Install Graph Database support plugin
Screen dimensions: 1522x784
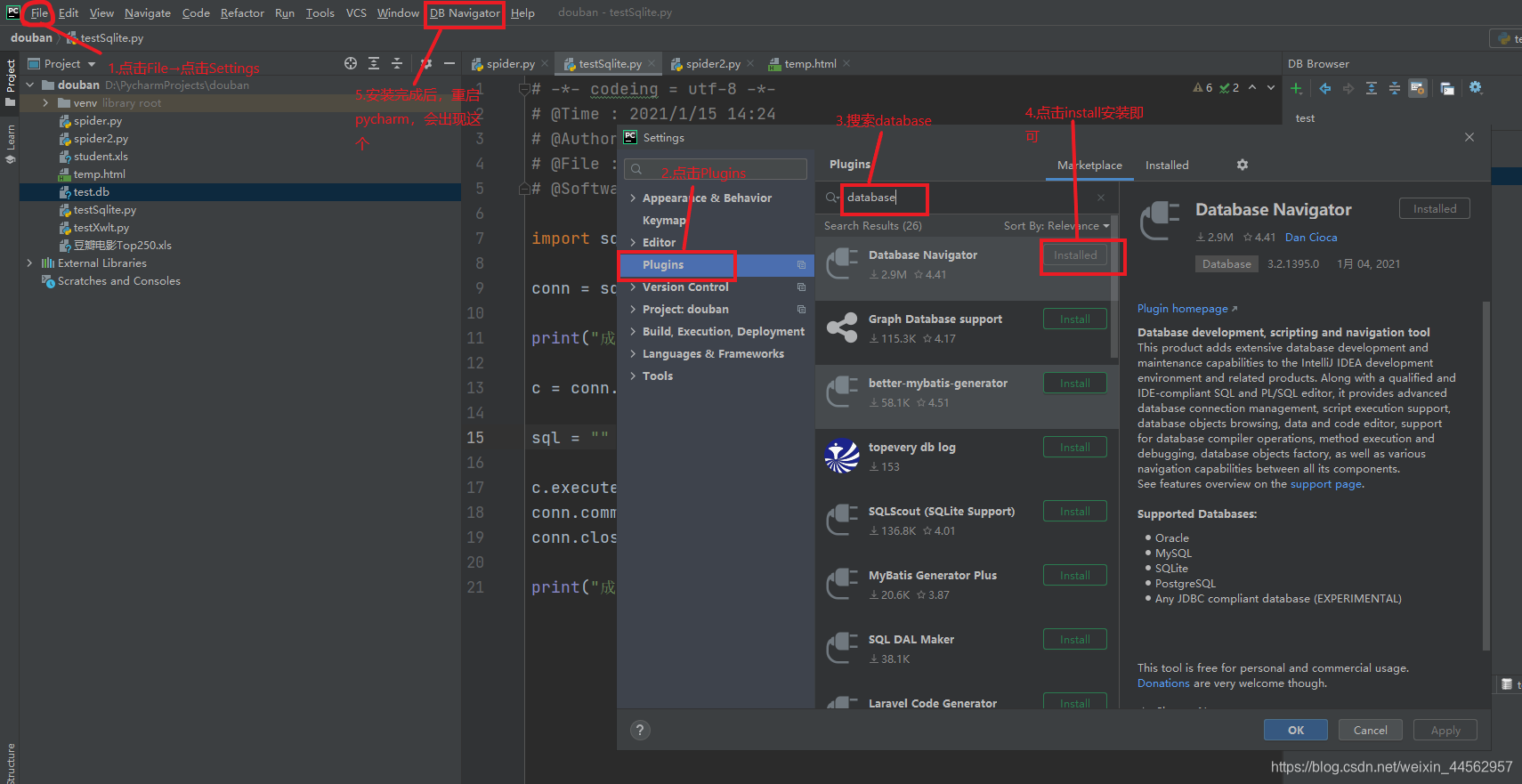(1075, 319)
